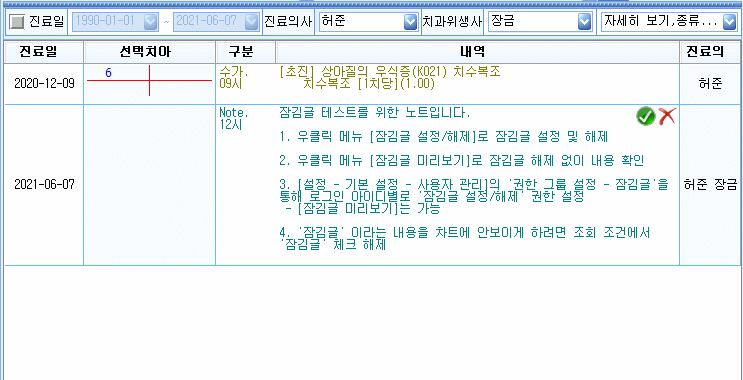
Task: Click tooth number 6 in the tooth chart
Action: click(109, 73)
